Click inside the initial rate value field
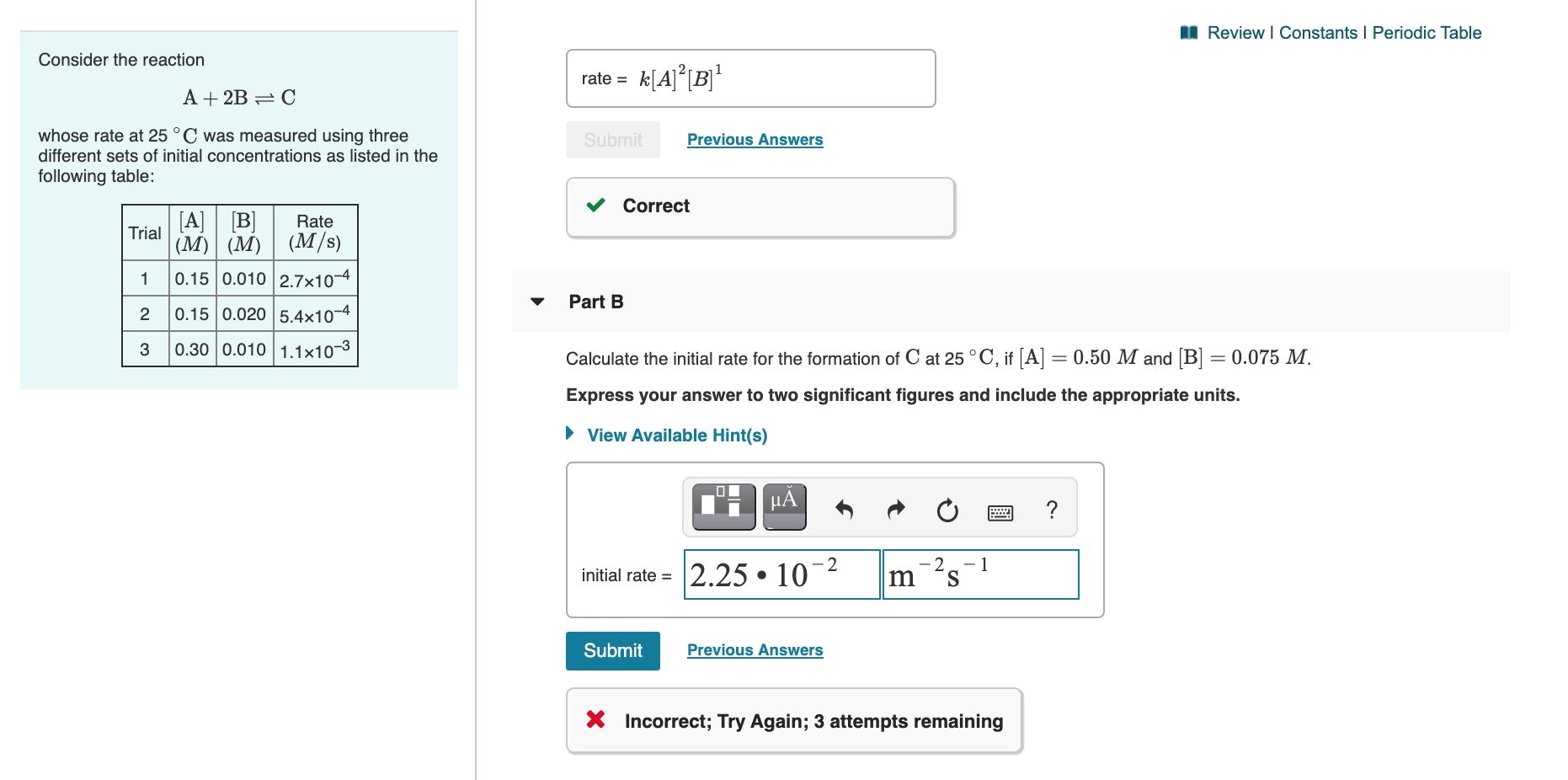The image size is (1568, 780). pyautogui.click(x=781, y=574)
